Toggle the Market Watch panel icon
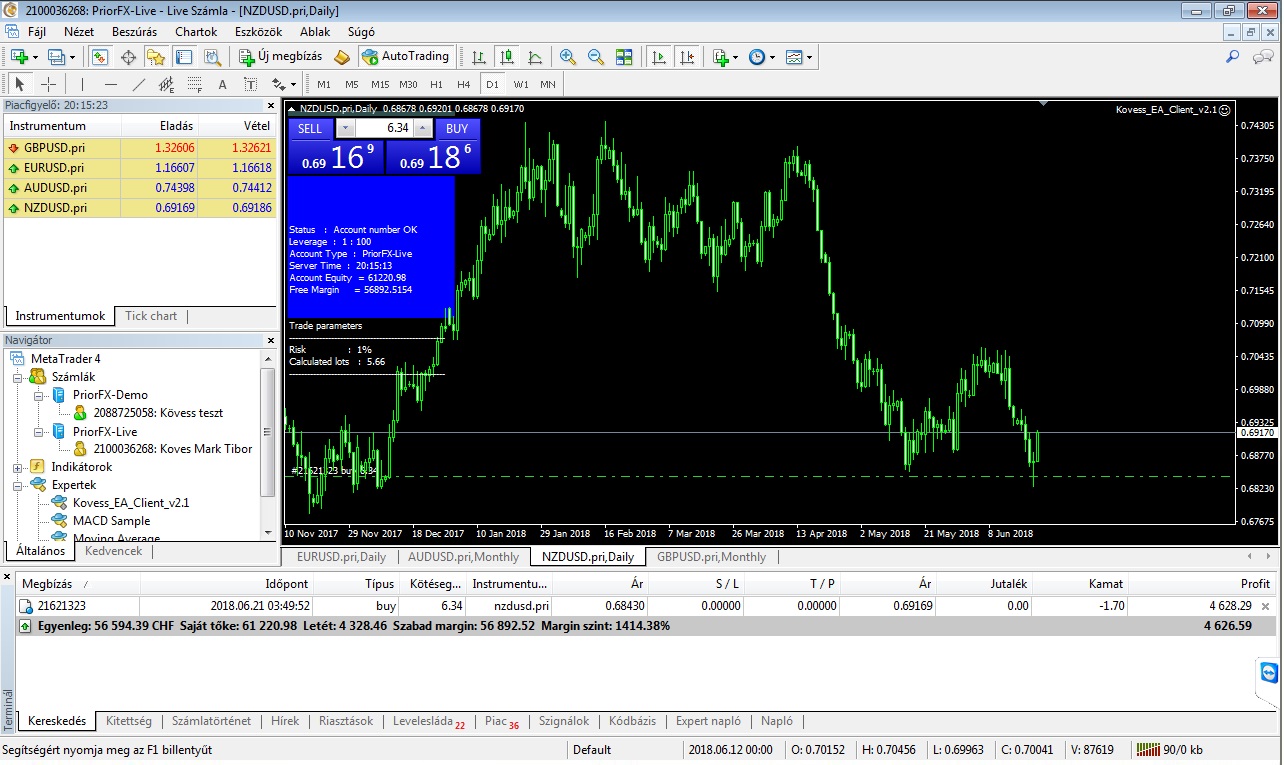This screenshot has height=765, width=1284. 101,57
